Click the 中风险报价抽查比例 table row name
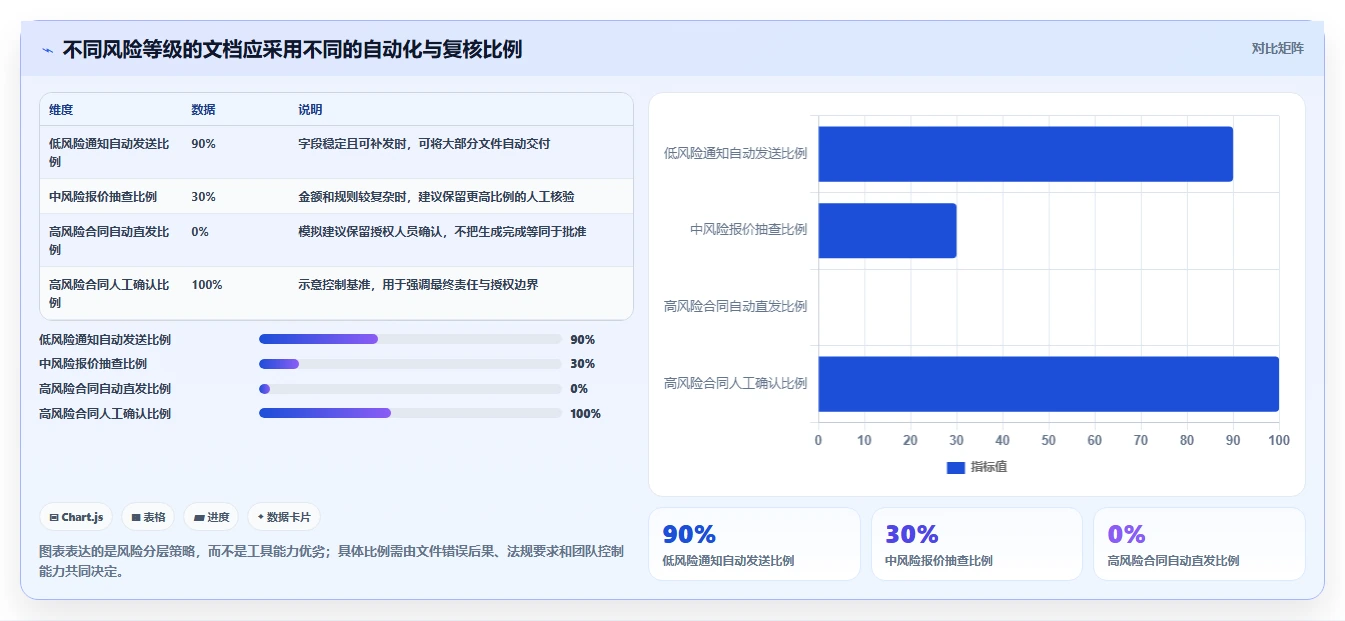The width and height of the screenshot is (1345, 621). click(x=103, y=197)
